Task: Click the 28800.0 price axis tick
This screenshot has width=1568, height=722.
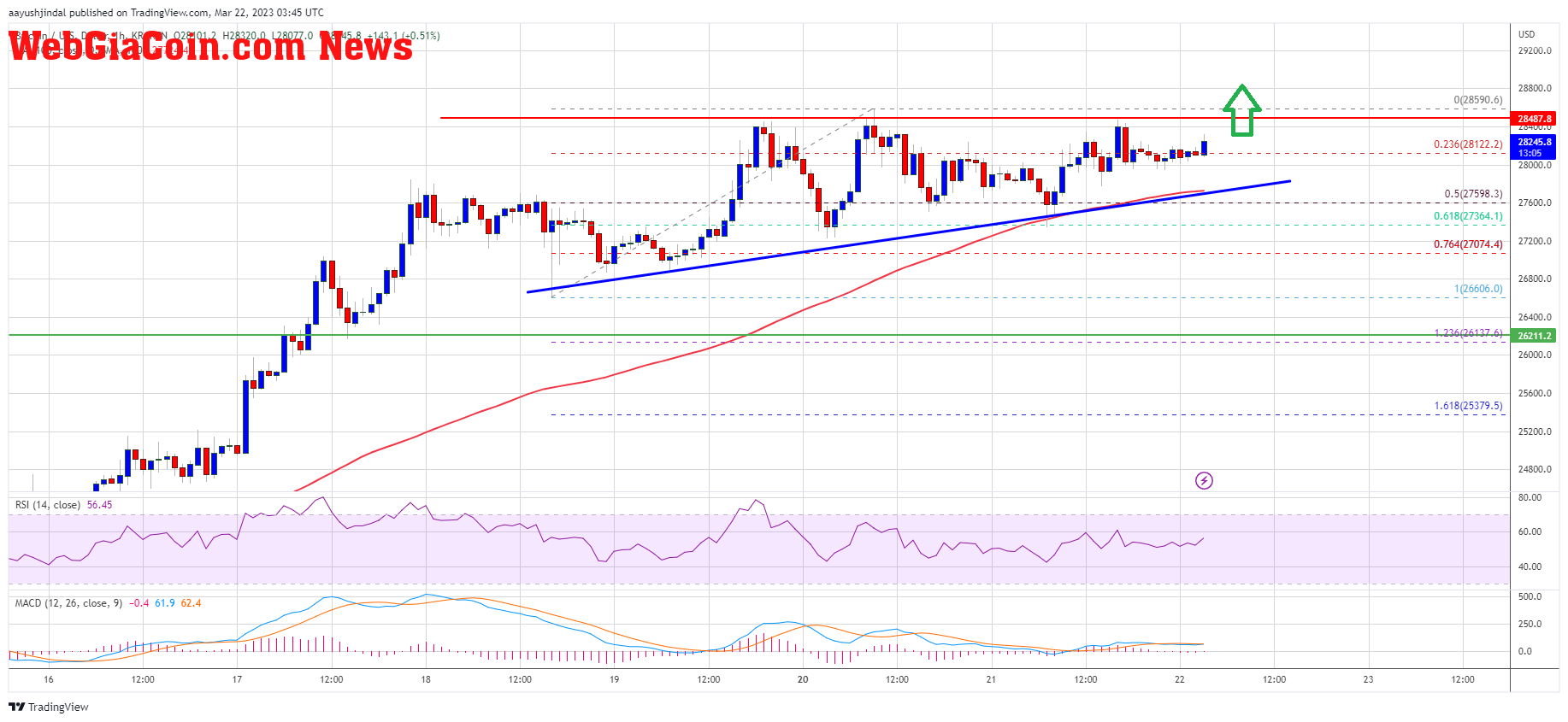Action: pyautogui.click(x=1535, y=88)
